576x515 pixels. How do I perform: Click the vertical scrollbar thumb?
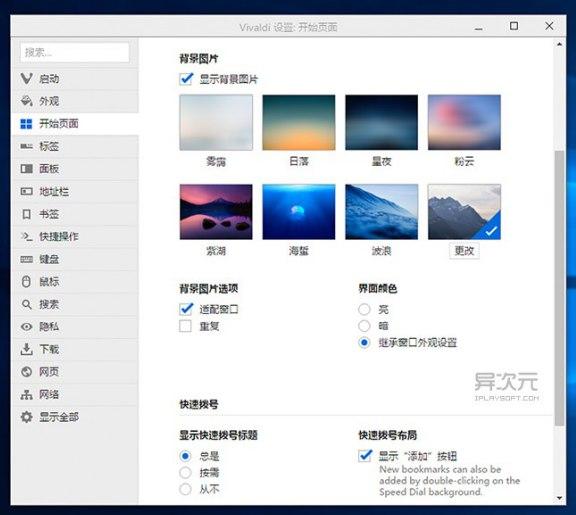tap(559, 288)
